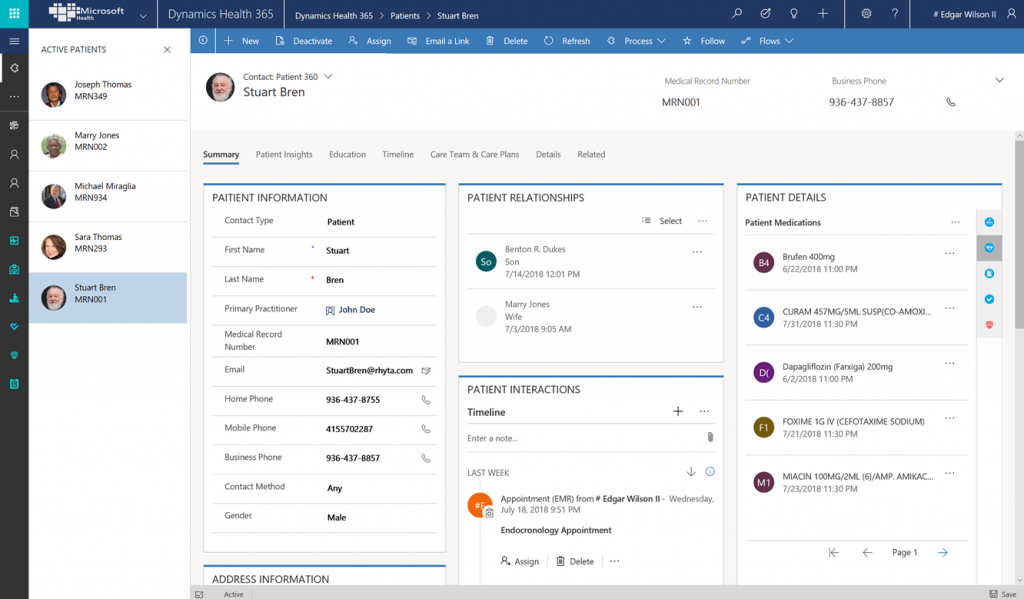This screenshot has height=599, width=1024.
Task: Expand the Contact: Patient 360 form selector
Action: [x=328, y=75]
